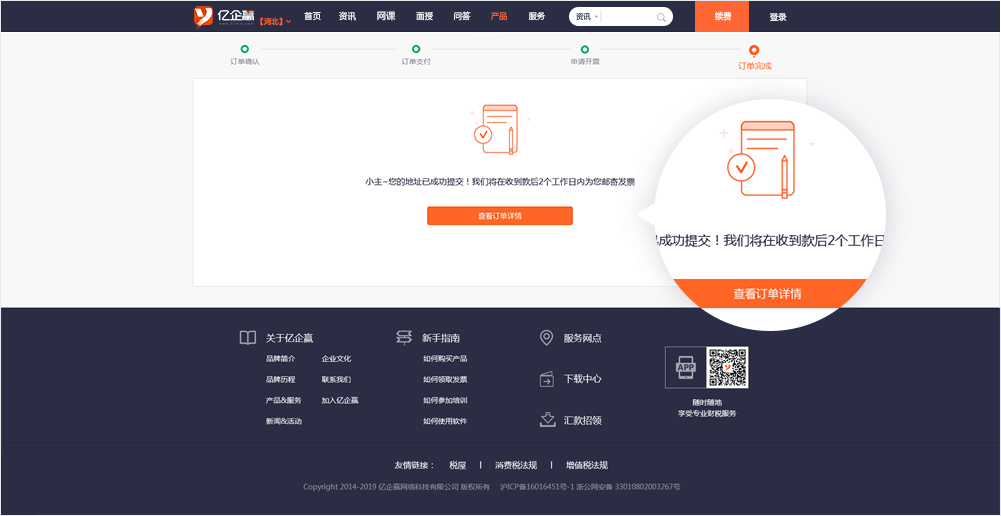Open the 网课 navigation menu item
This screenshot has width=1001, height=516.
pyautogui.click(x=386, y=17)
